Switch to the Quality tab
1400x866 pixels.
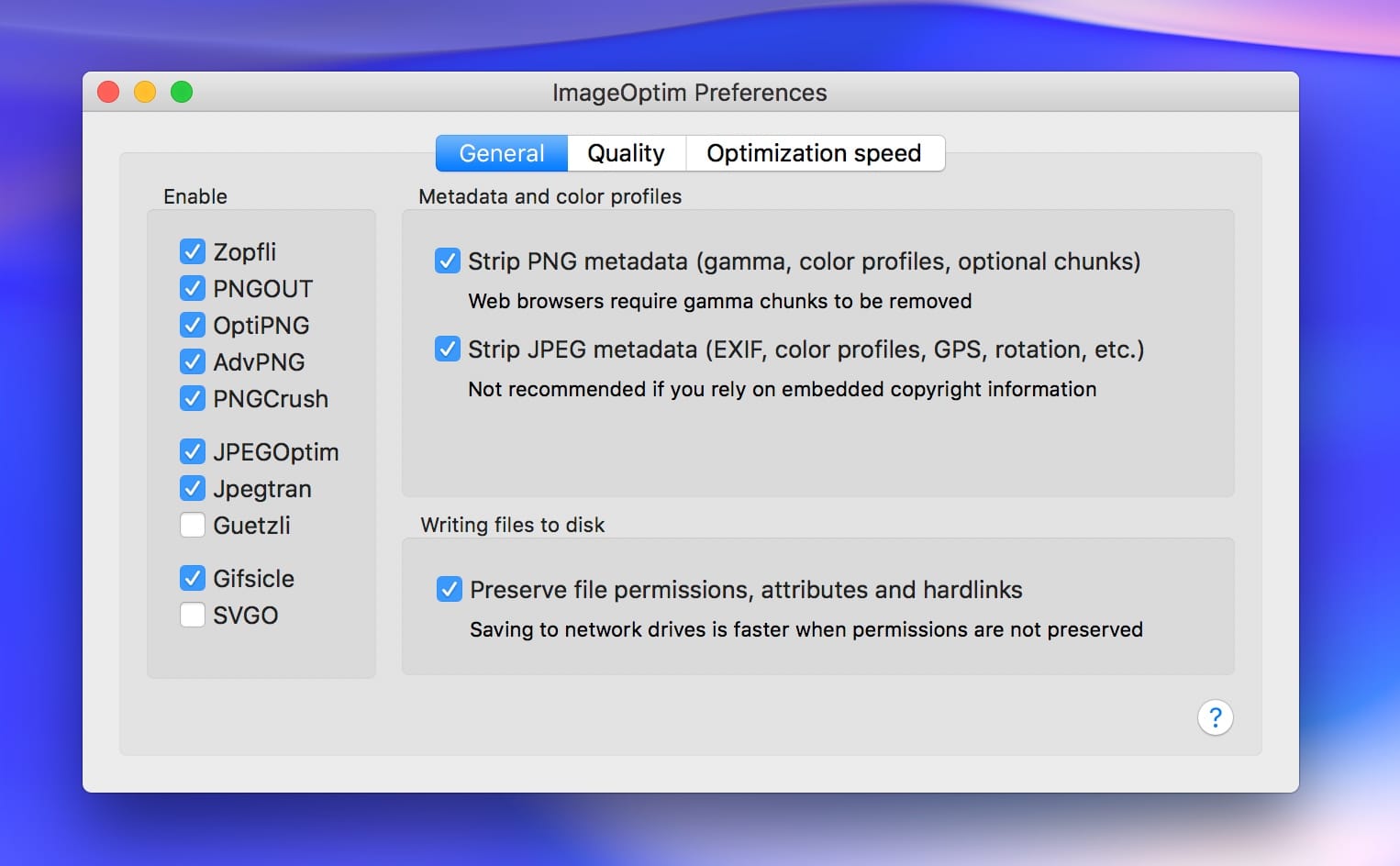(627, 153)
